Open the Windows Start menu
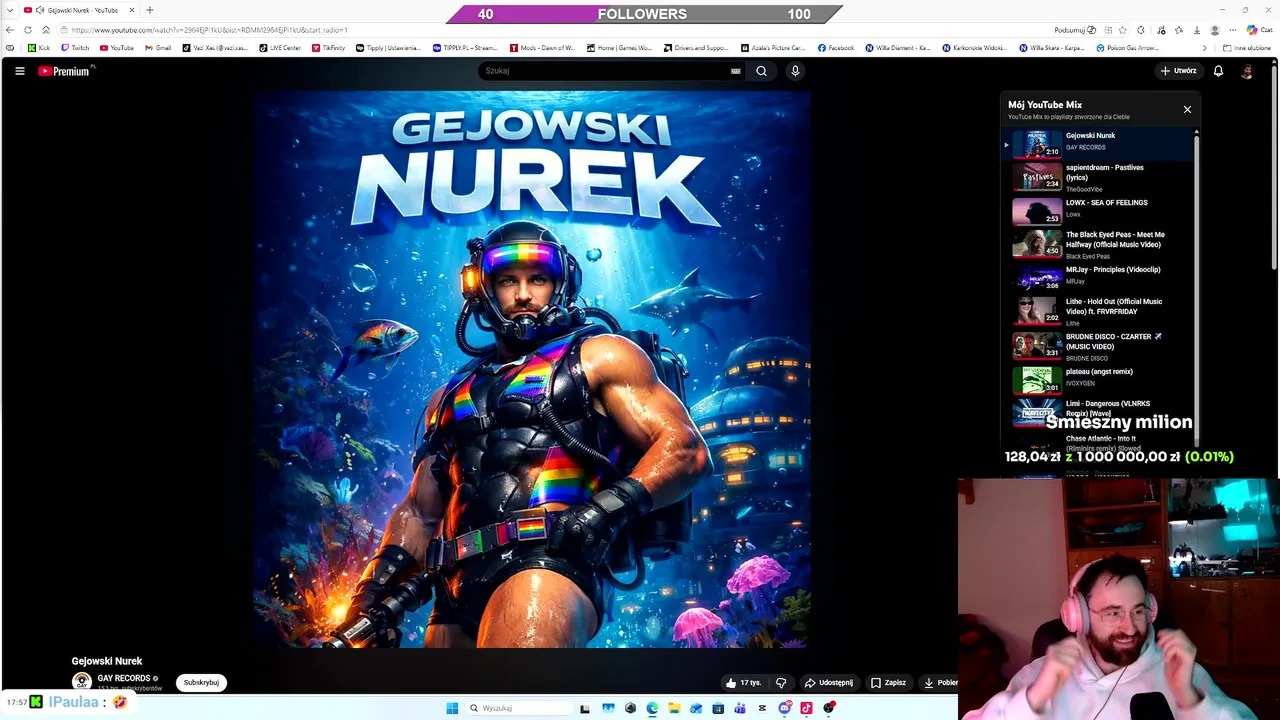The height and width of the screenshot is (720, 1280). point(452,708)
